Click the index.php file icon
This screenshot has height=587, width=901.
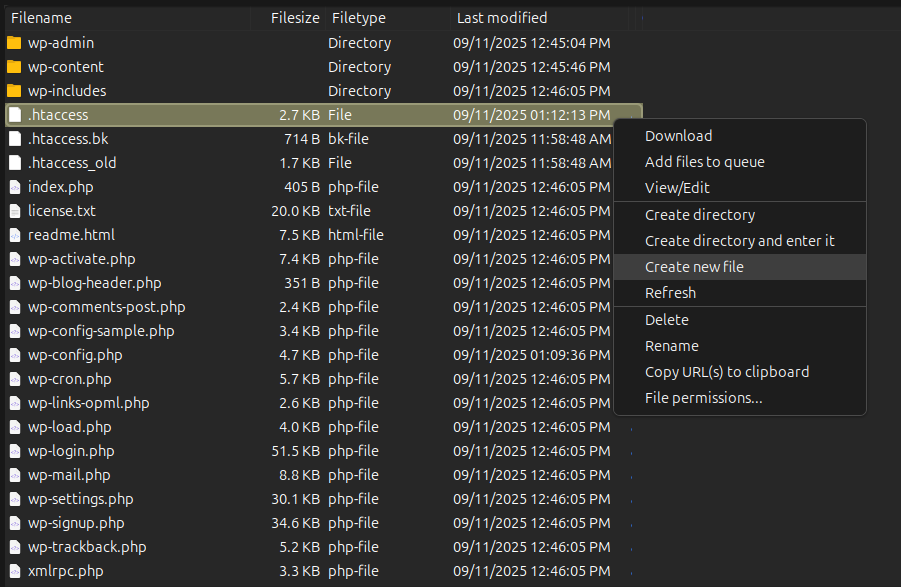15,187
